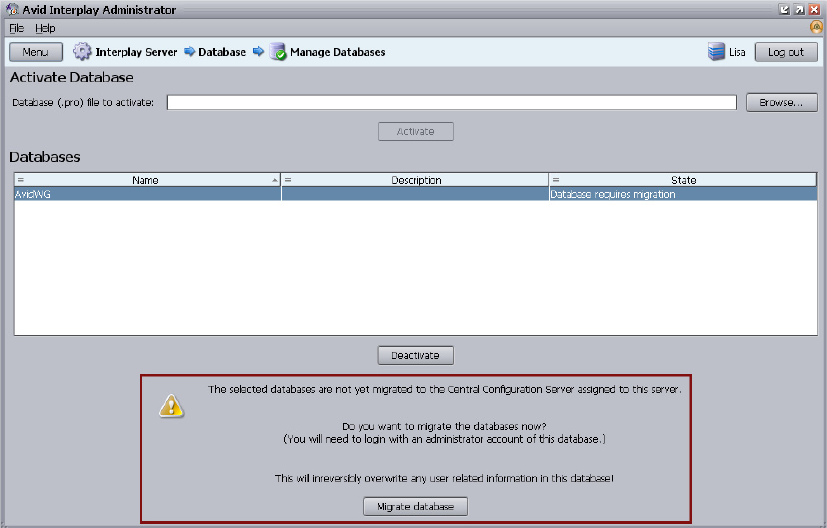
Task: Sort by the Name column header
Action: pyautogui.click(x=146, y=180)
